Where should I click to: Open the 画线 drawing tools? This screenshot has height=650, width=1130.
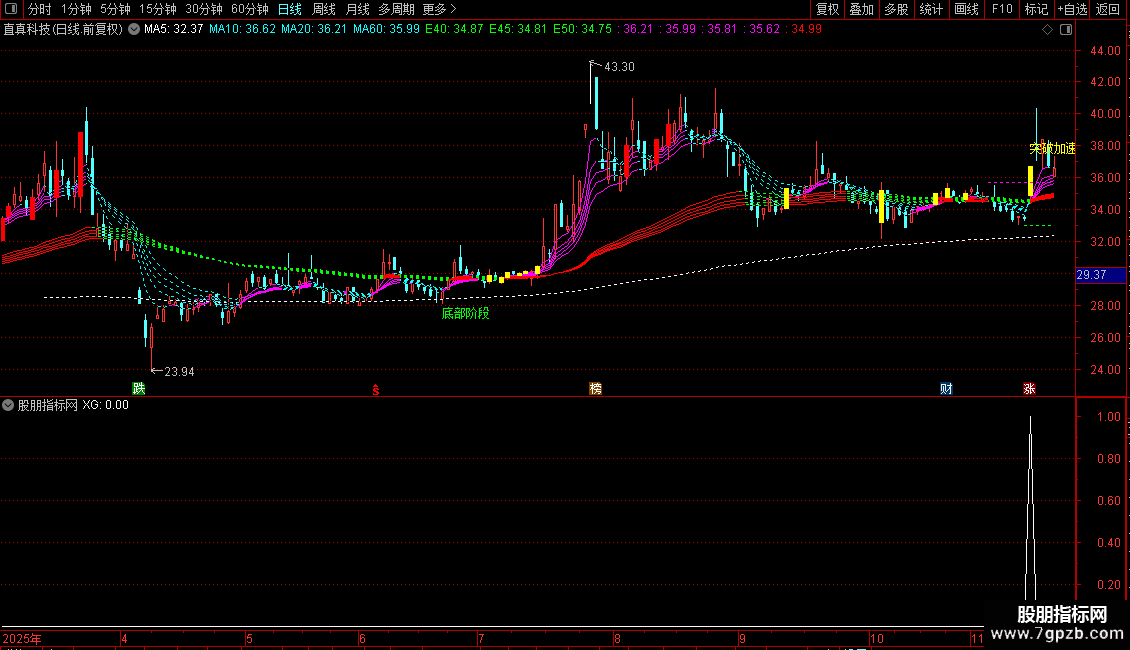coord(966,10)
